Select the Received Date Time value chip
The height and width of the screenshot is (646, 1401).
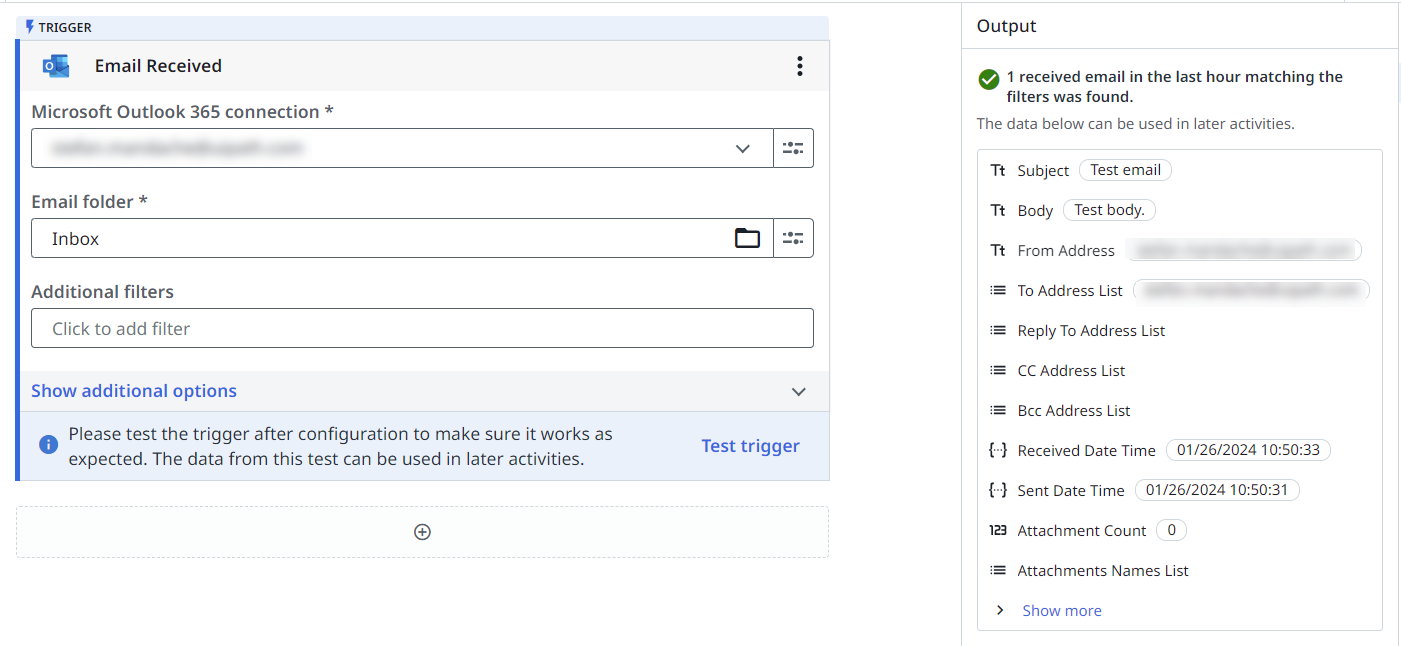[x=1248, y=450]
